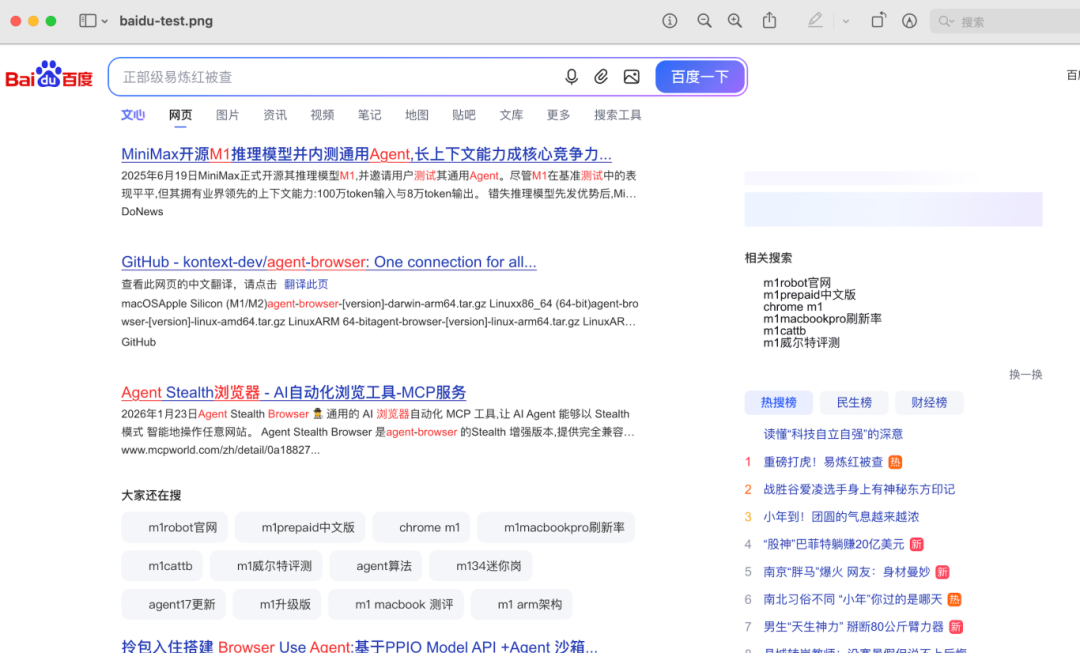
Task: Rotate the image using rotate icon
Action: 878,21
